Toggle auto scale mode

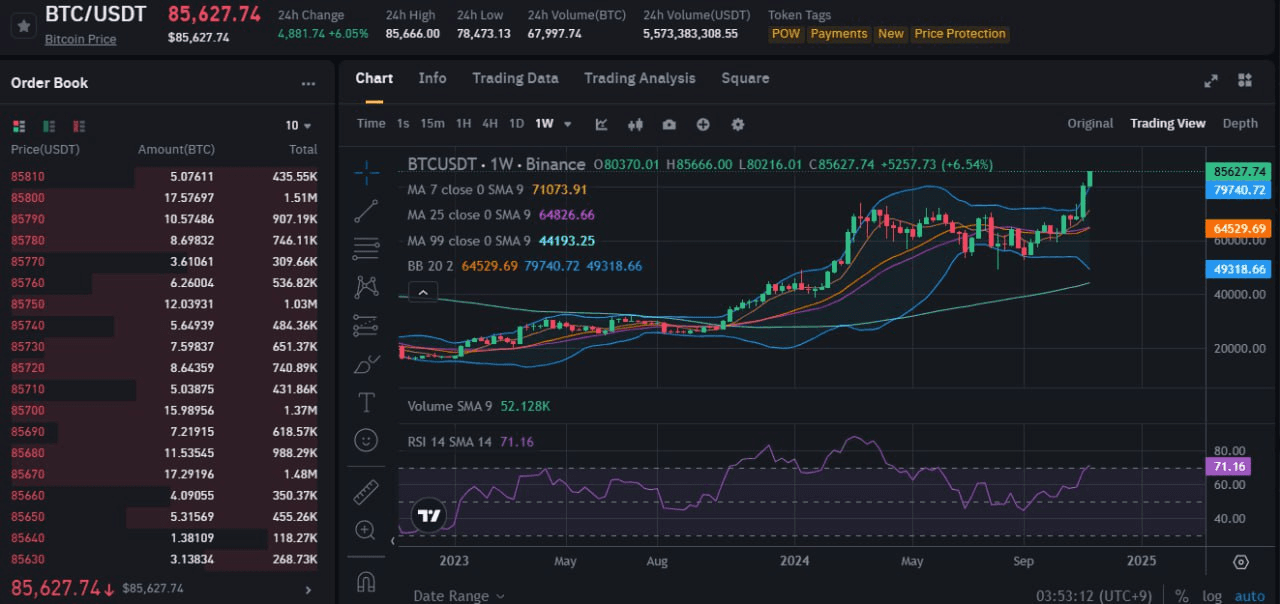1250,596
